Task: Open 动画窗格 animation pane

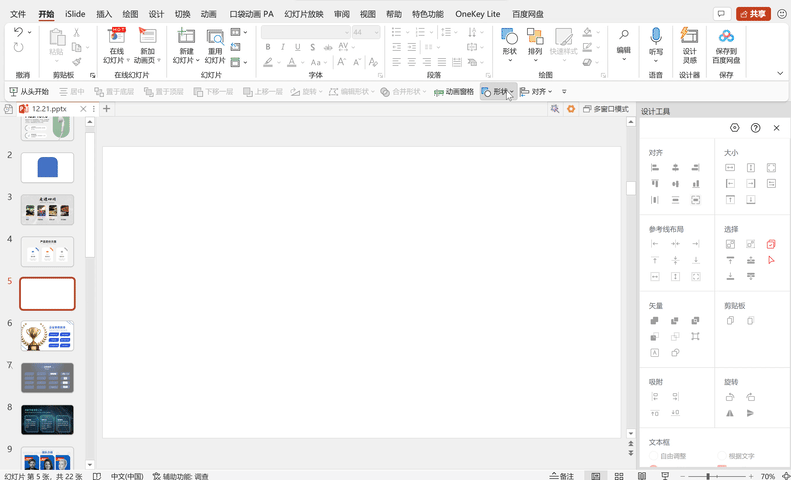Action: click(454, 92)
